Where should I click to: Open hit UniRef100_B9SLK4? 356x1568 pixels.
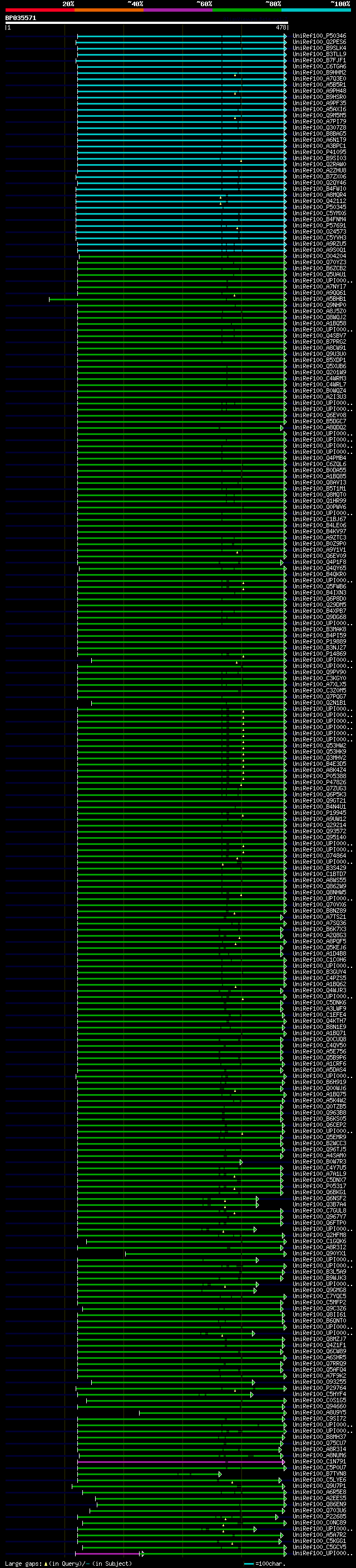319,48
